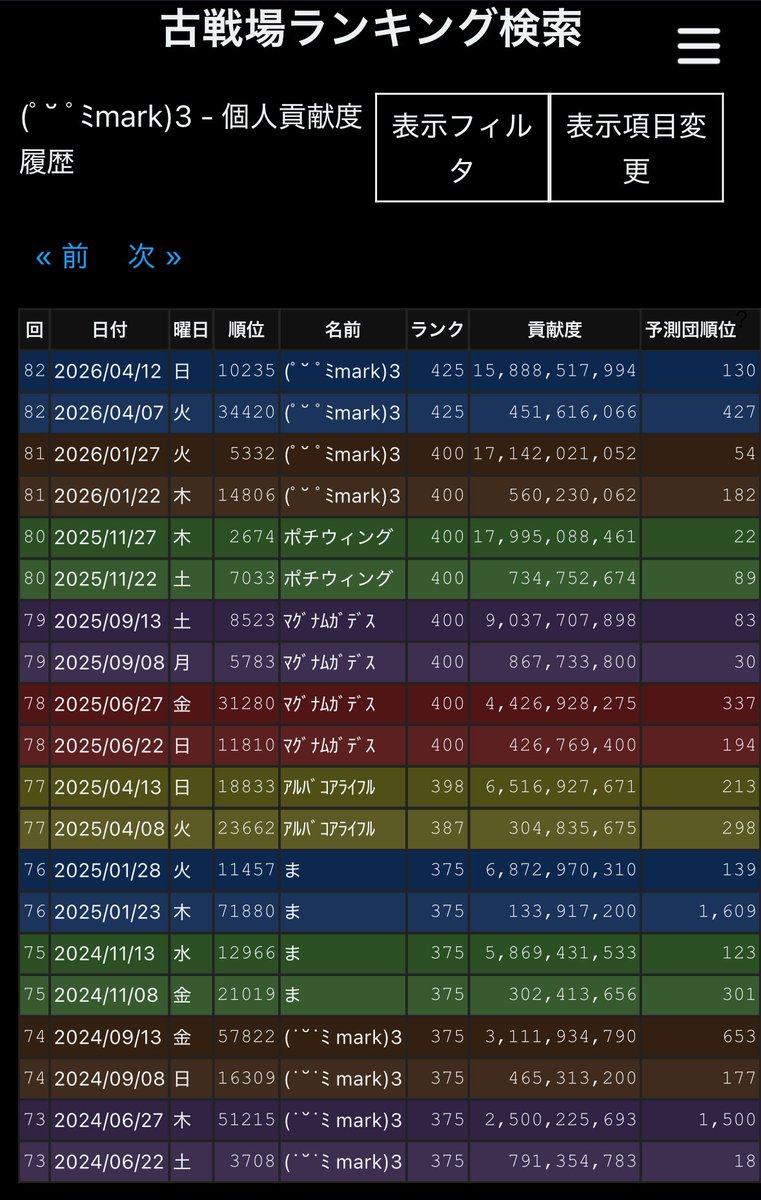
Task: Click contribution value 15,888,517,994
Action: (x=555, y=371)
